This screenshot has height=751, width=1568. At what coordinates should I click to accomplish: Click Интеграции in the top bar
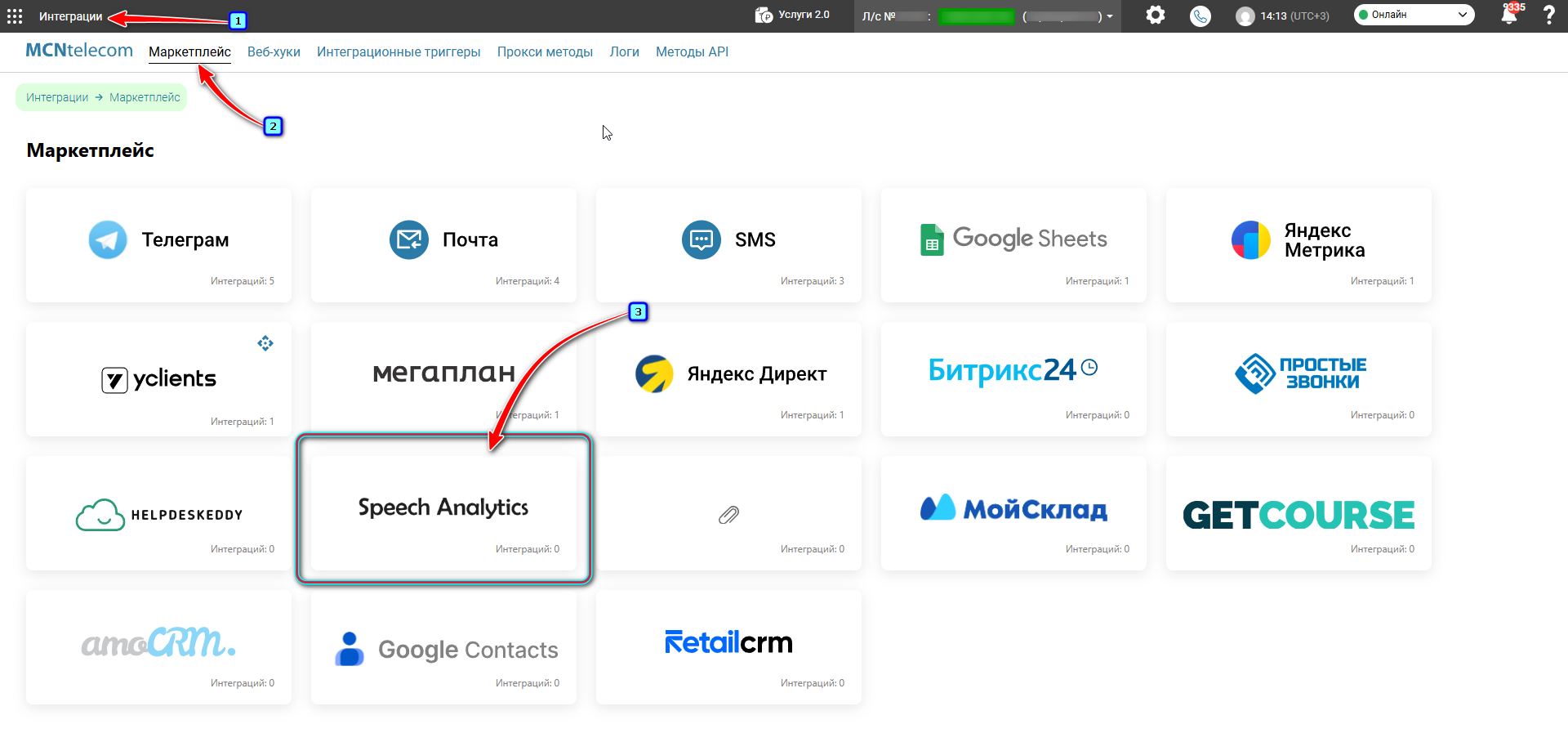(x=70, y=16)
